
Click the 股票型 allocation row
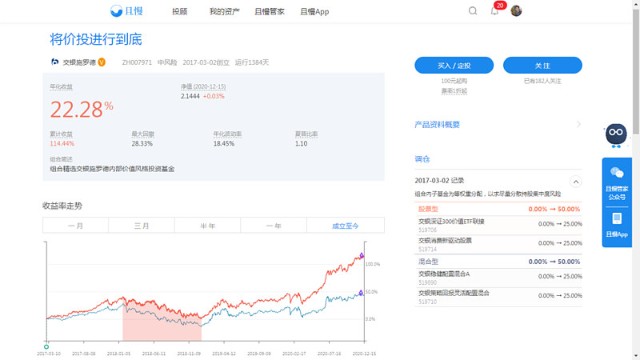498,209
